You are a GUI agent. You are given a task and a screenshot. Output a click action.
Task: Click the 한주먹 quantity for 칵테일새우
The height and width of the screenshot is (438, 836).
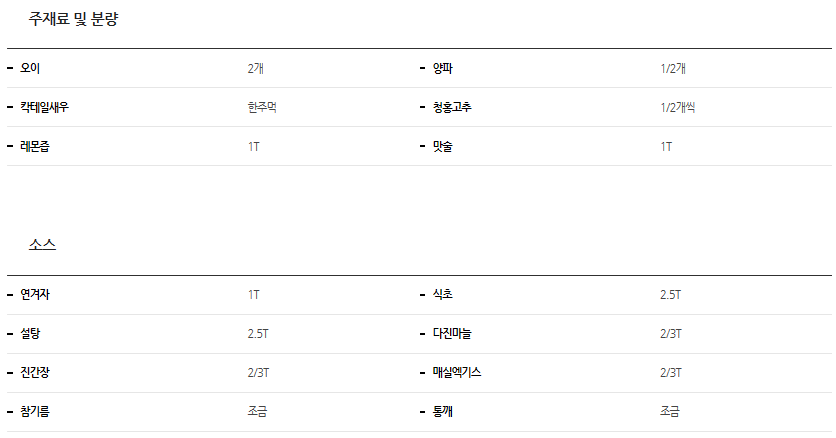(262, 108)
